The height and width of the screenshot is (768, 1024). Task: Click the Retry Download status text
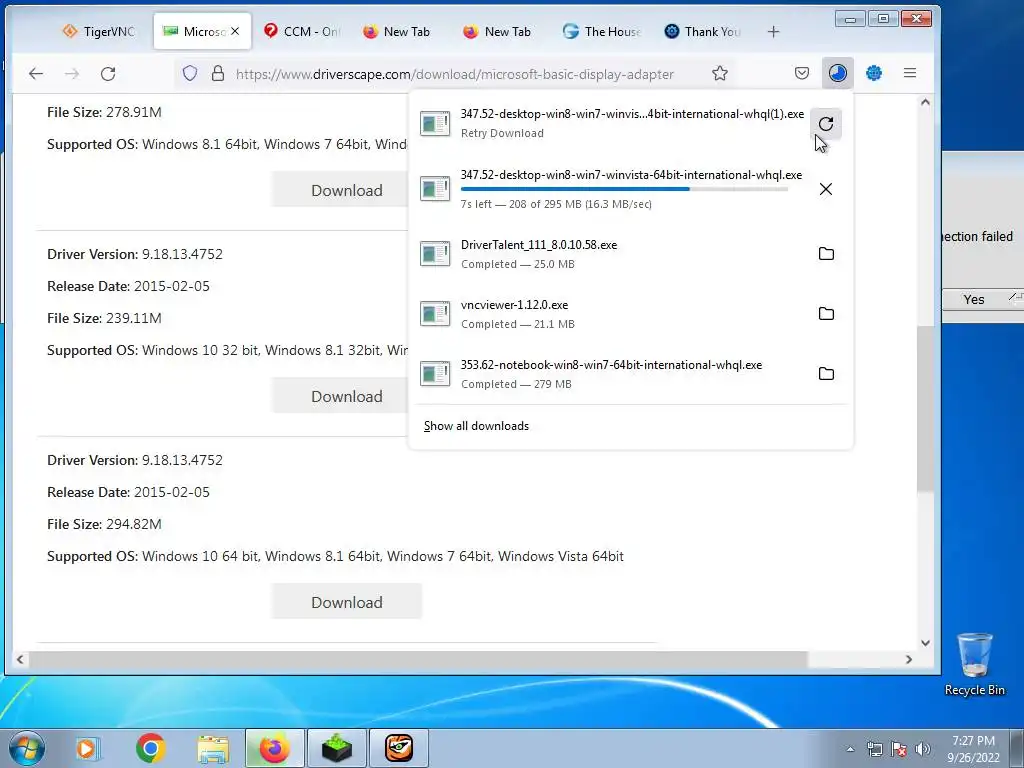[502, 133]
